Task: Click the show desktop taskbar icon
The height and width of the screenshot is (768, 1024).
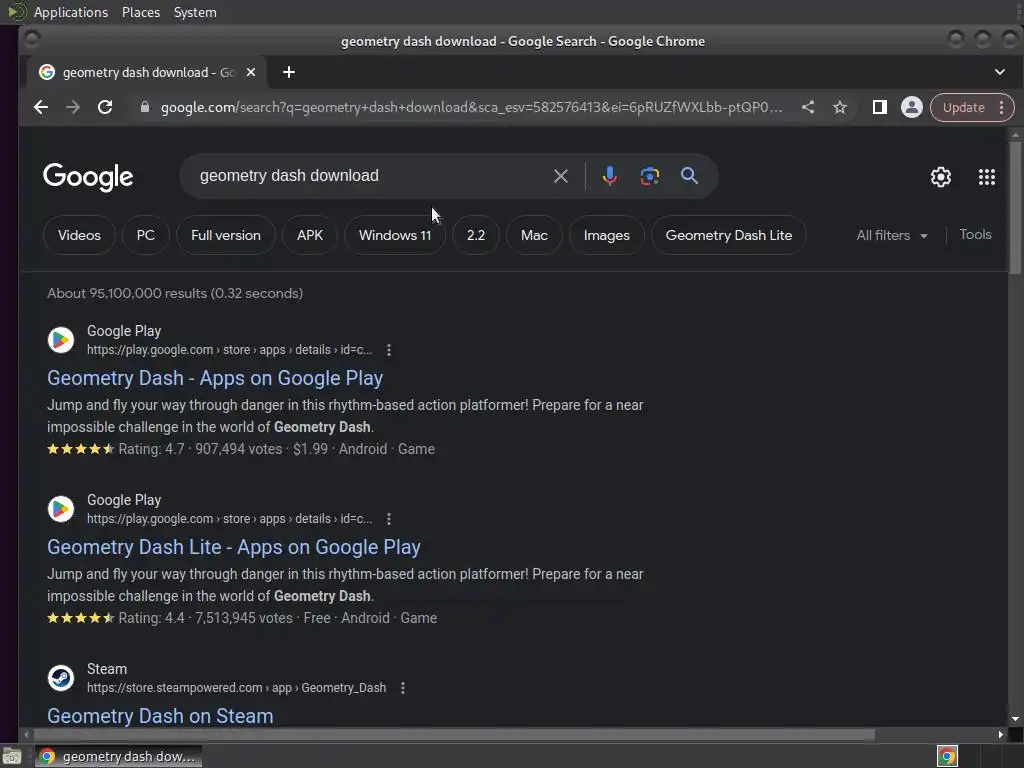Action: (x=12, y=757)
